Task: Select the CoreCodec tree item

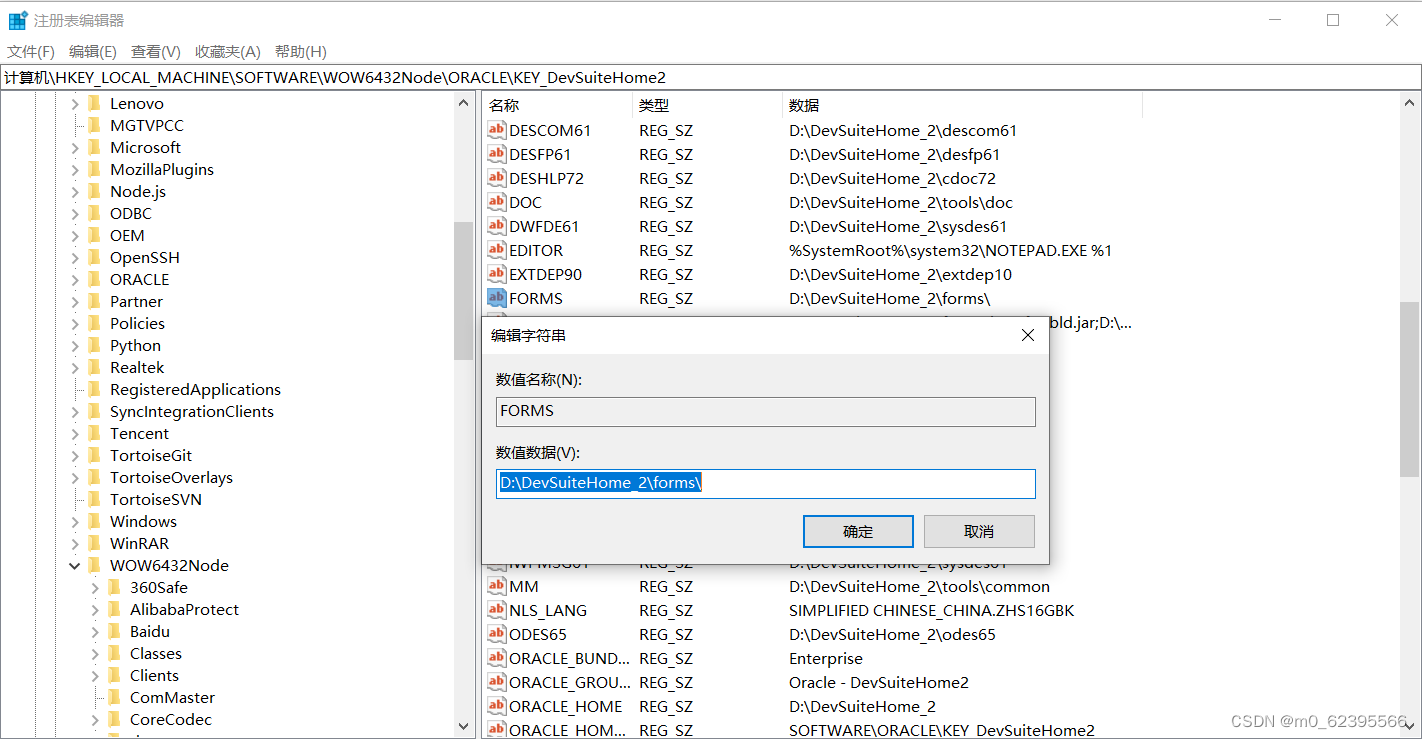Action: pos(171,719)
